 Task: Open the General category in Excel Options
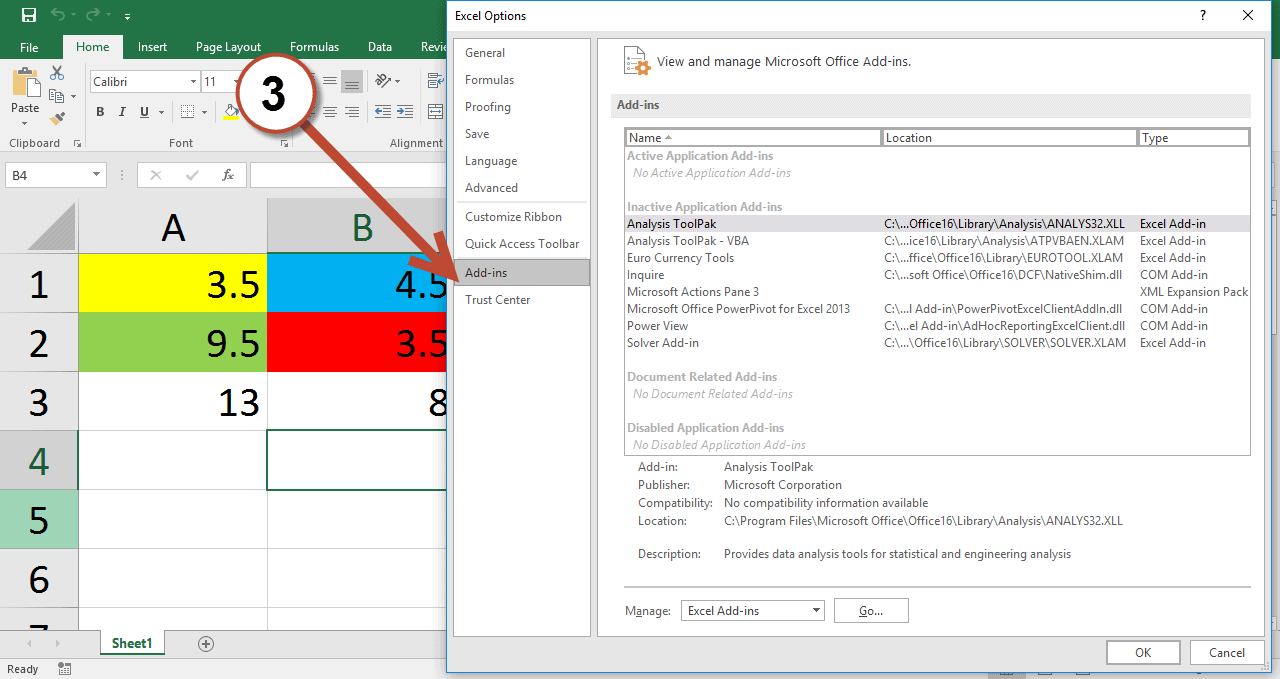click(x=521, y=53)
